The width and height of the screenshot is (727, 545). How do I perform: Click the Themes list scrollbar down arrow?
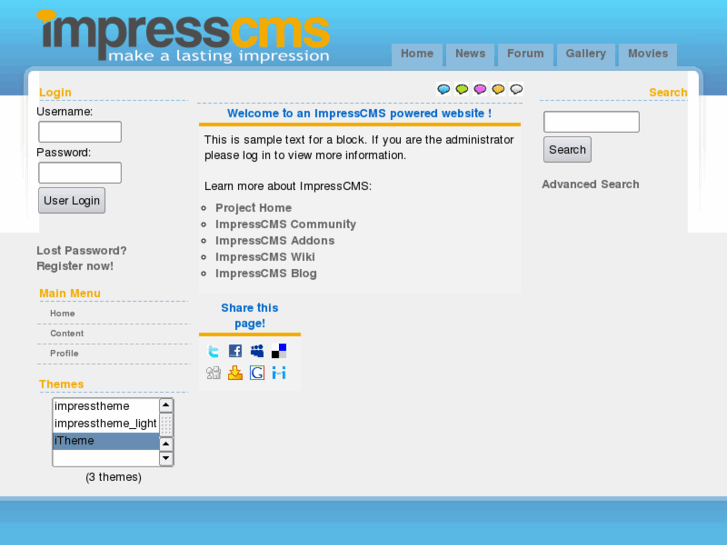point(166,459)
